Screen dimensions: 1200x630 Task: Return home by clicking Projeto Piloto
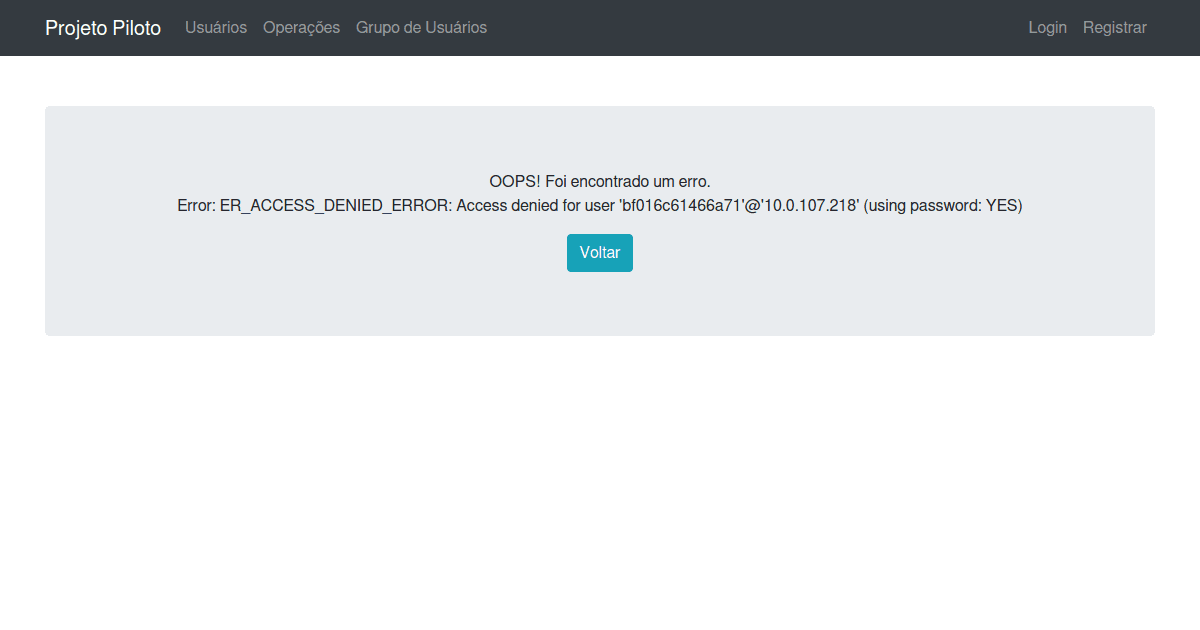click(x=102, y=28)
